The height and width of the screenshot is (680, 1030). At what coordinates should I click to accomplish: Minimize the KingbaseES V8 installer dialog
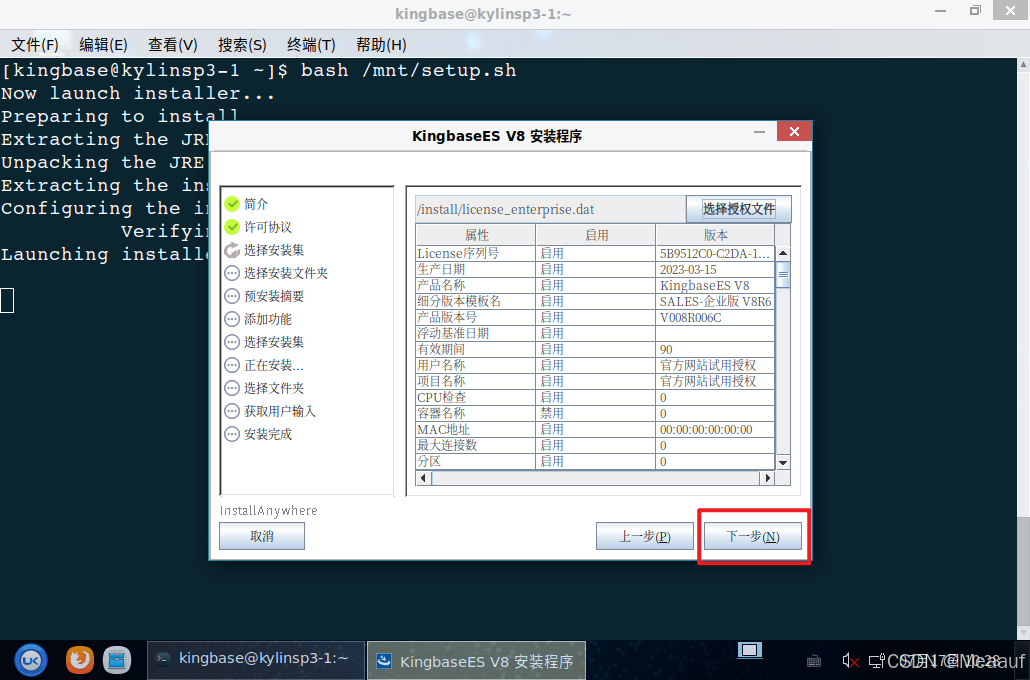tap(759, 132)
